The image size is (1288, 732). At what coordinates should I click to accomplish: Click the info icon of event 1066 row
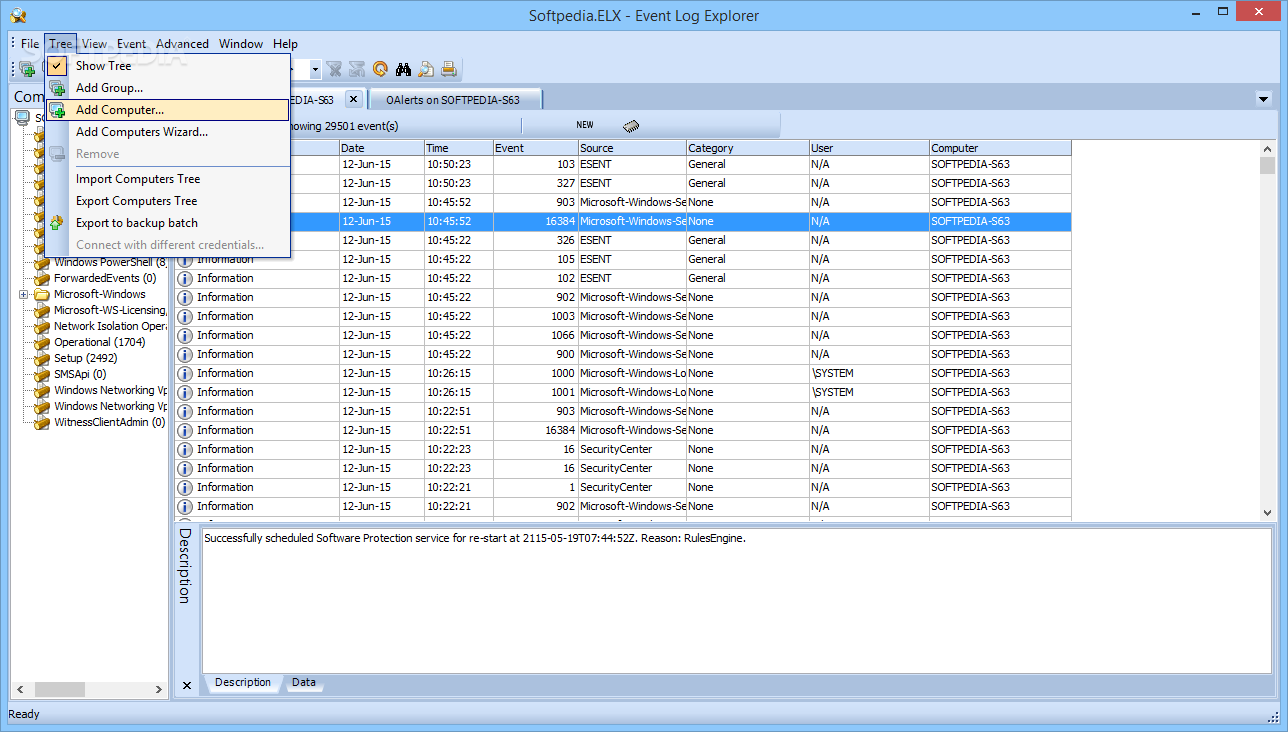(x=185, y=335)
